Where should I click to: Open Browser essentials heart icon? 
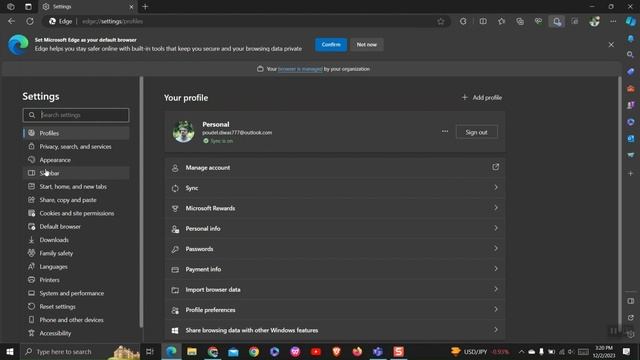538,21
